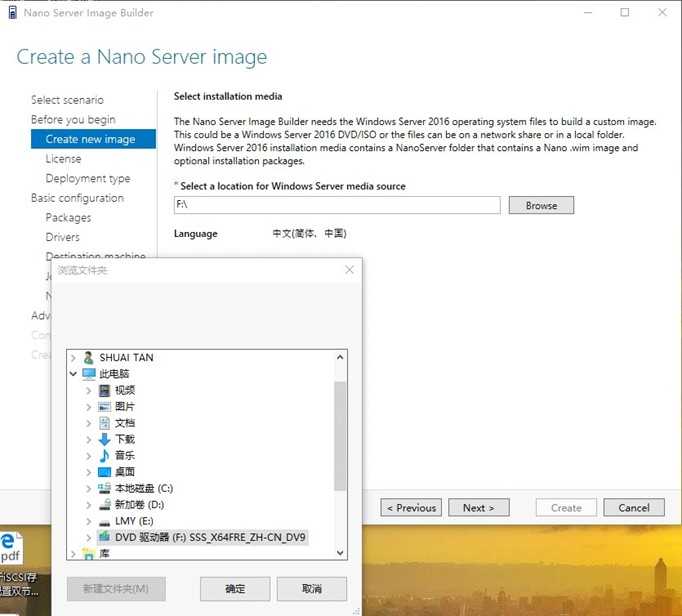
Task: Expand the 音乐 folder node
Action: [x=89, y=455]
